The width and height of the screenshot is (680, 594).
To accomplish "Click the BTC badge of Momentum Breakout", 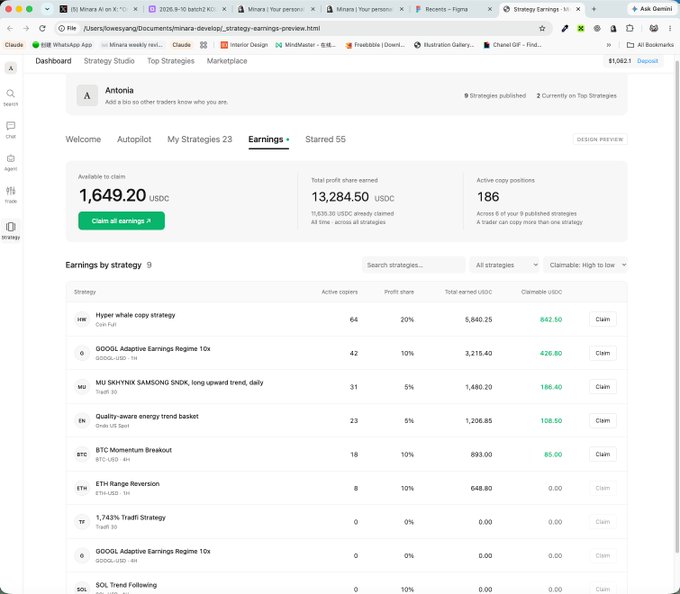I will 82,454.
